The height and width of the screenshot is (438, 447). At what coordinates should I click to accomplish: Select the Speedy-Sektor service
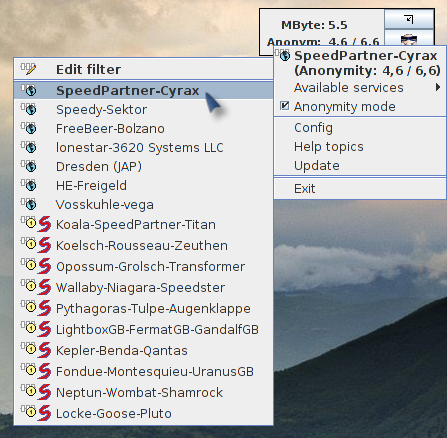tap(143, 110)
